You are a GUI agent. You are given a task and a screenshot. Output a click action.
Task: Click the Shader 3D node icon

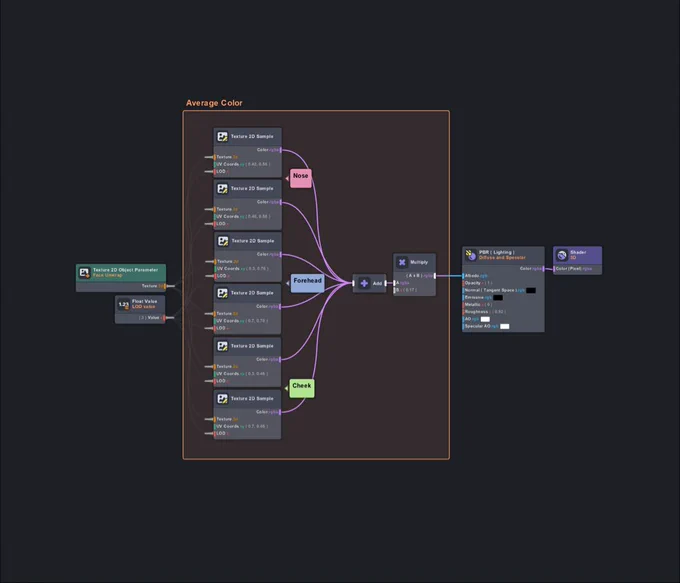click(562, 255)
